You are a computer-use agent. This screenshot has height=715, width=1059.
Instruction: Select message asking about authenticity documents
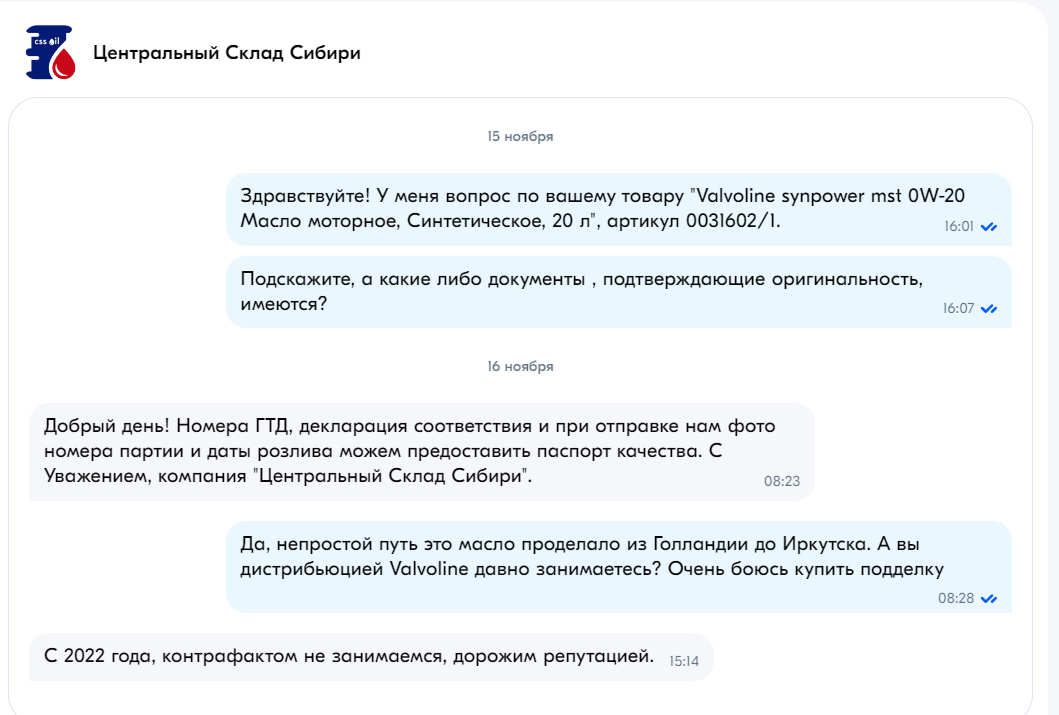[x=619, y=292]
